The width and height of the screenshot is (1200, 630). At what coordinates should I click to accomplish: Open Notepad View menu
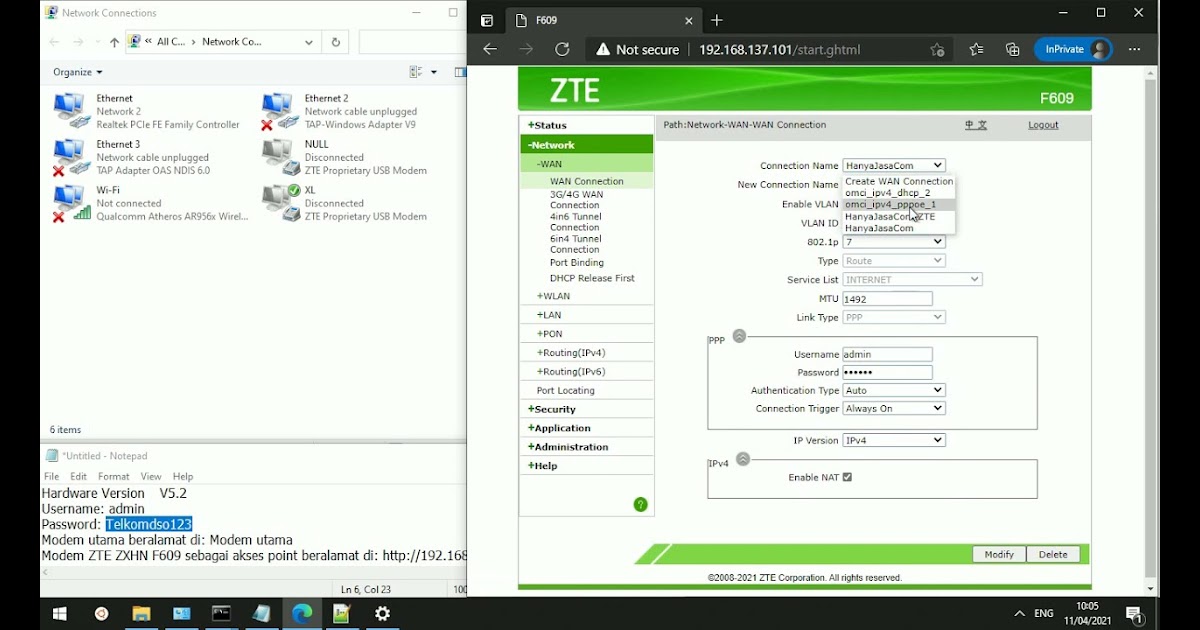tap(151, 477)
